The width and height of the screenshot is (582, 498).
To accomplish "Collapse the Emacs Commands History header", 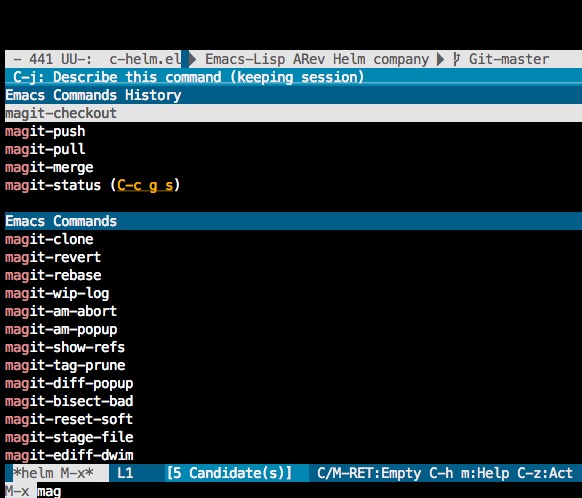I will pyautogui.click(x=293, y=95).
